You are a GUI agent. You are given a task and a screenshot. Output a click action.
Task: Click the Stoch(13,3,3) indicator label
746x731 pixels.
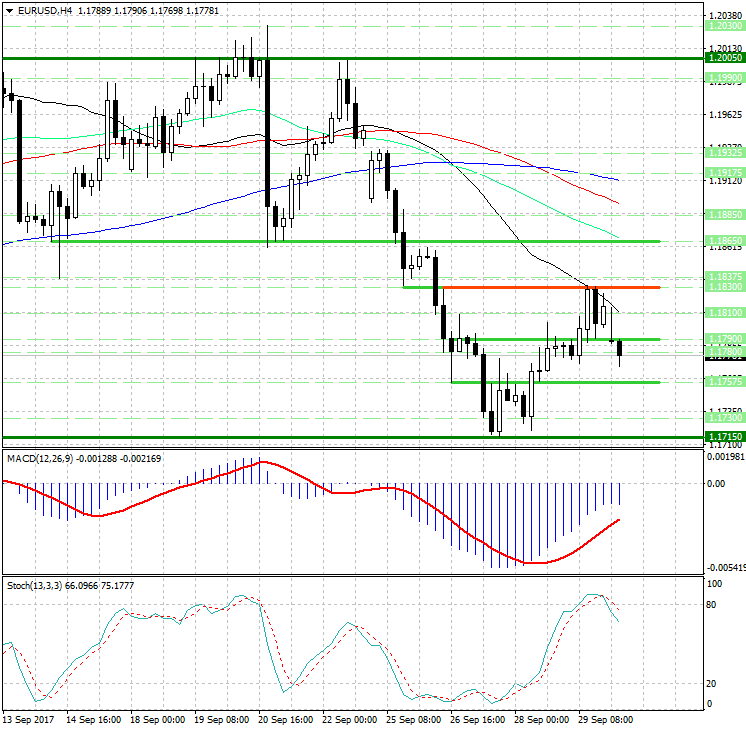pos(34,586)
